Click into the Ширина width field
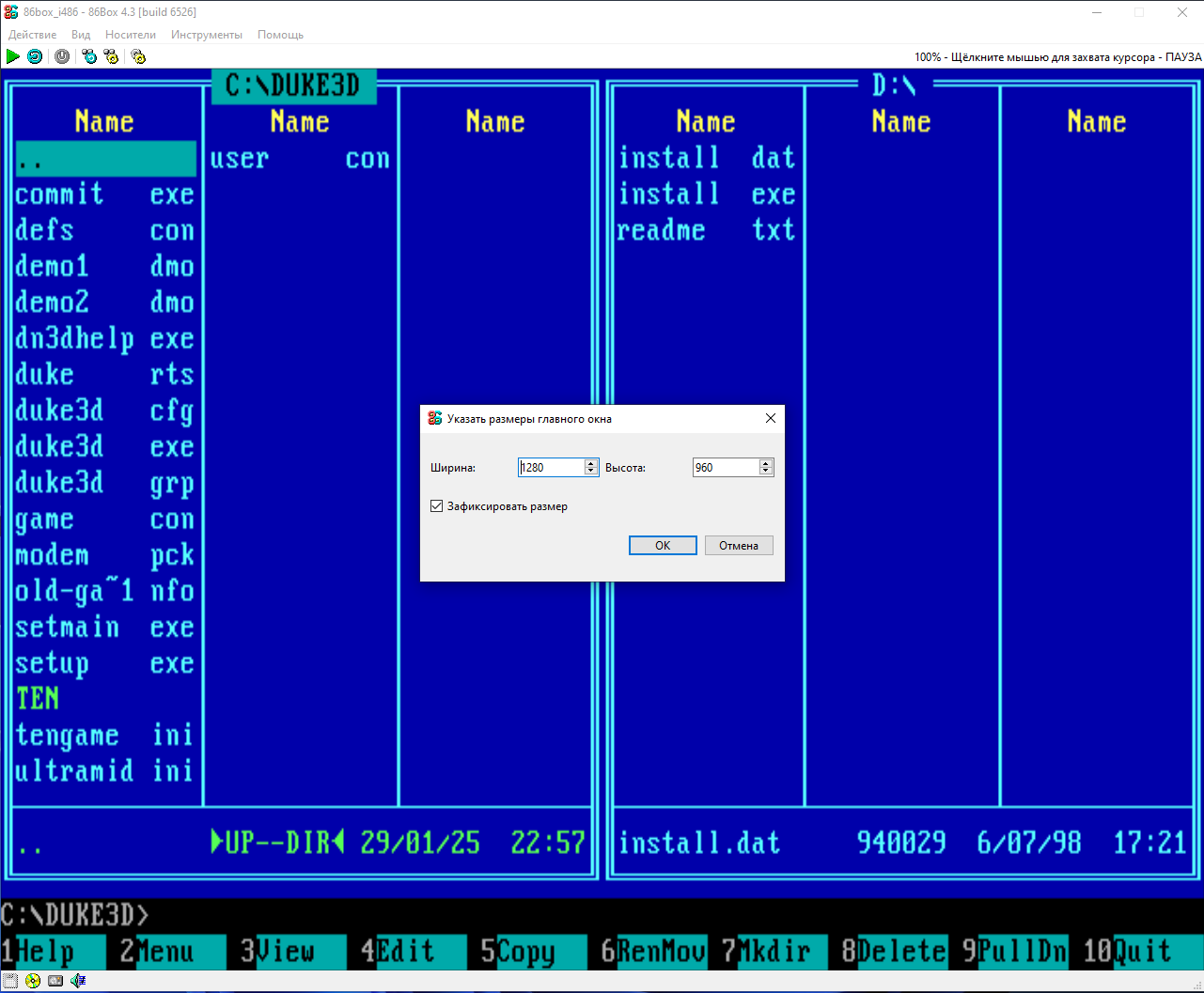 [551, 467]
